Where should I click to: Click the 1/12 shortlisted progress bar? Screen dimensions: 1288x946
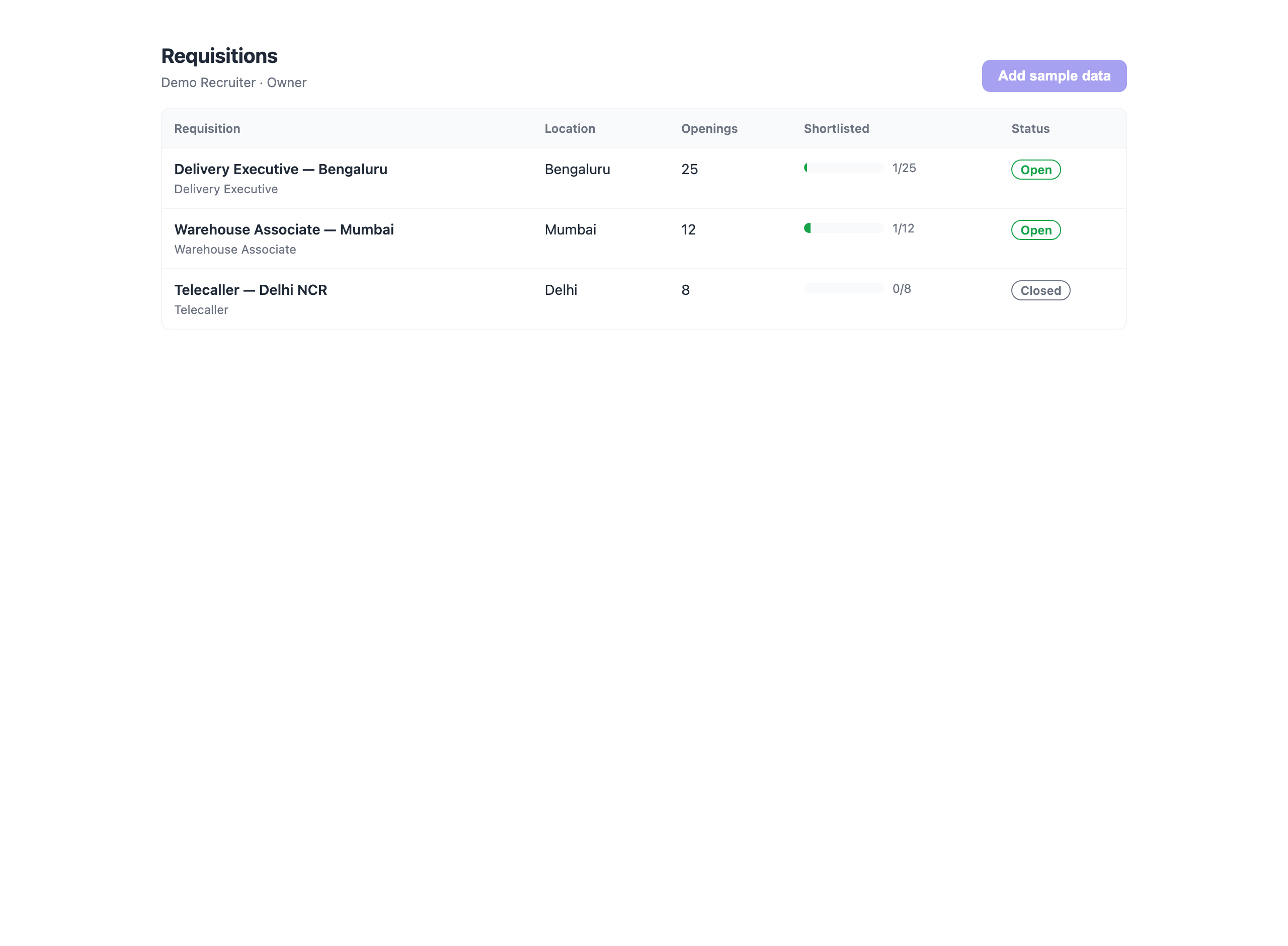click(844, 228)
